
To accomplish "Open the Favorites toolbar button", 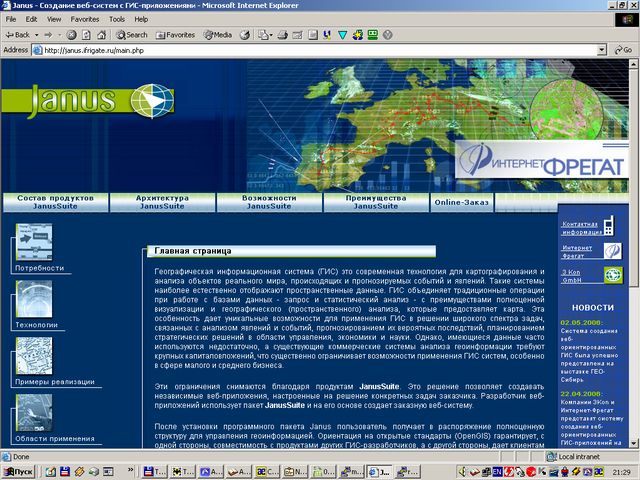I will pos(175,35).
